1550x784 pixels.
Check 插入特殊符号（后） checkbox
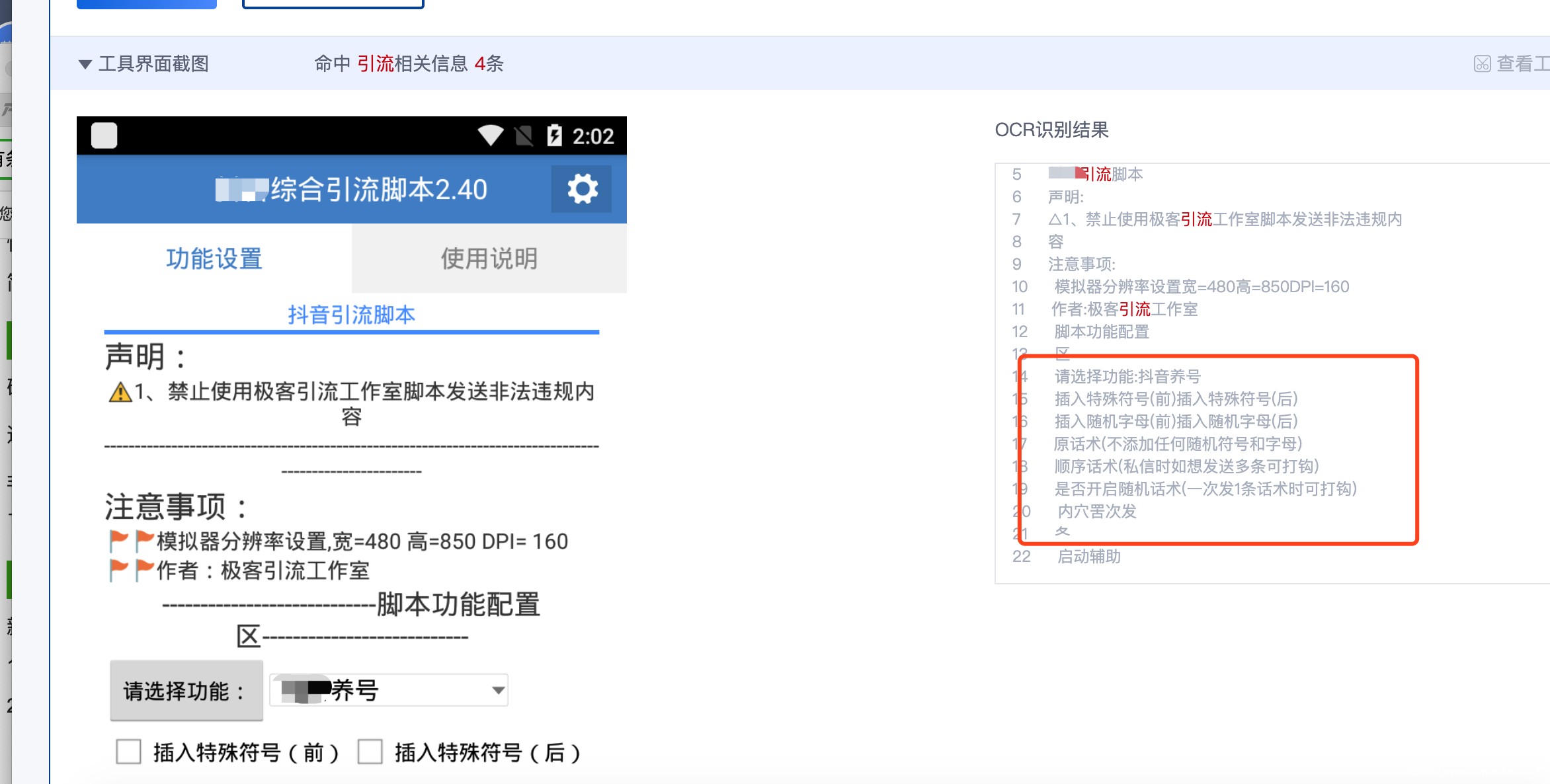tap(370, 752)
